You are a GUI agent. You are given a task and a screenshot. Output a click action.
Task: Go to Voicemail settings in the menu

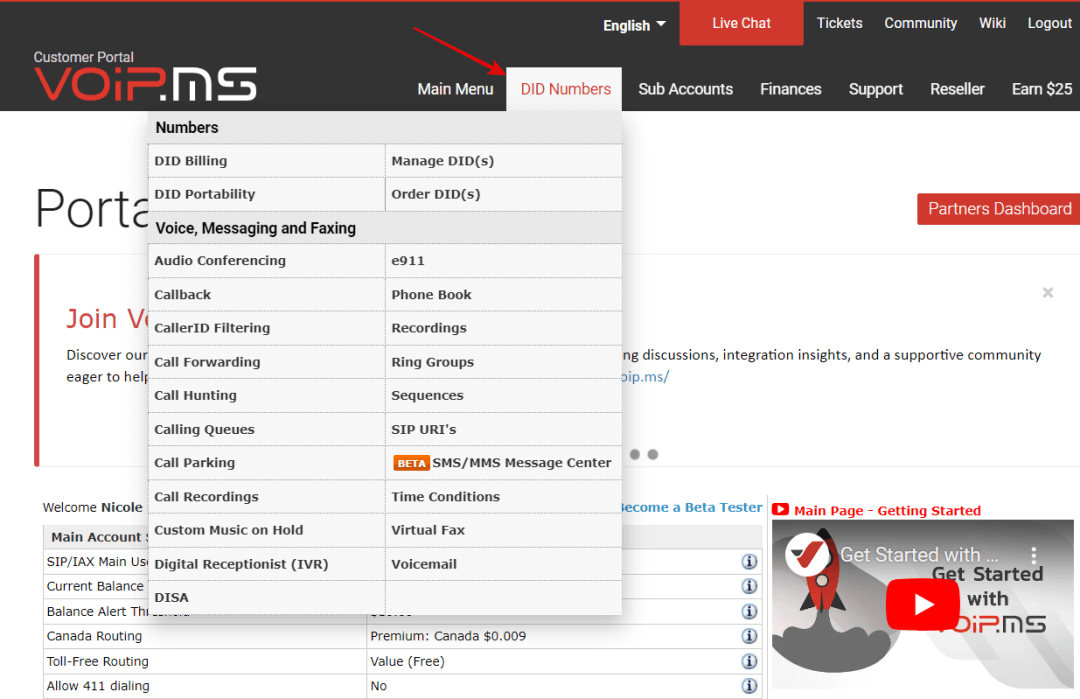pyautogui.click(x=424, y=564)
